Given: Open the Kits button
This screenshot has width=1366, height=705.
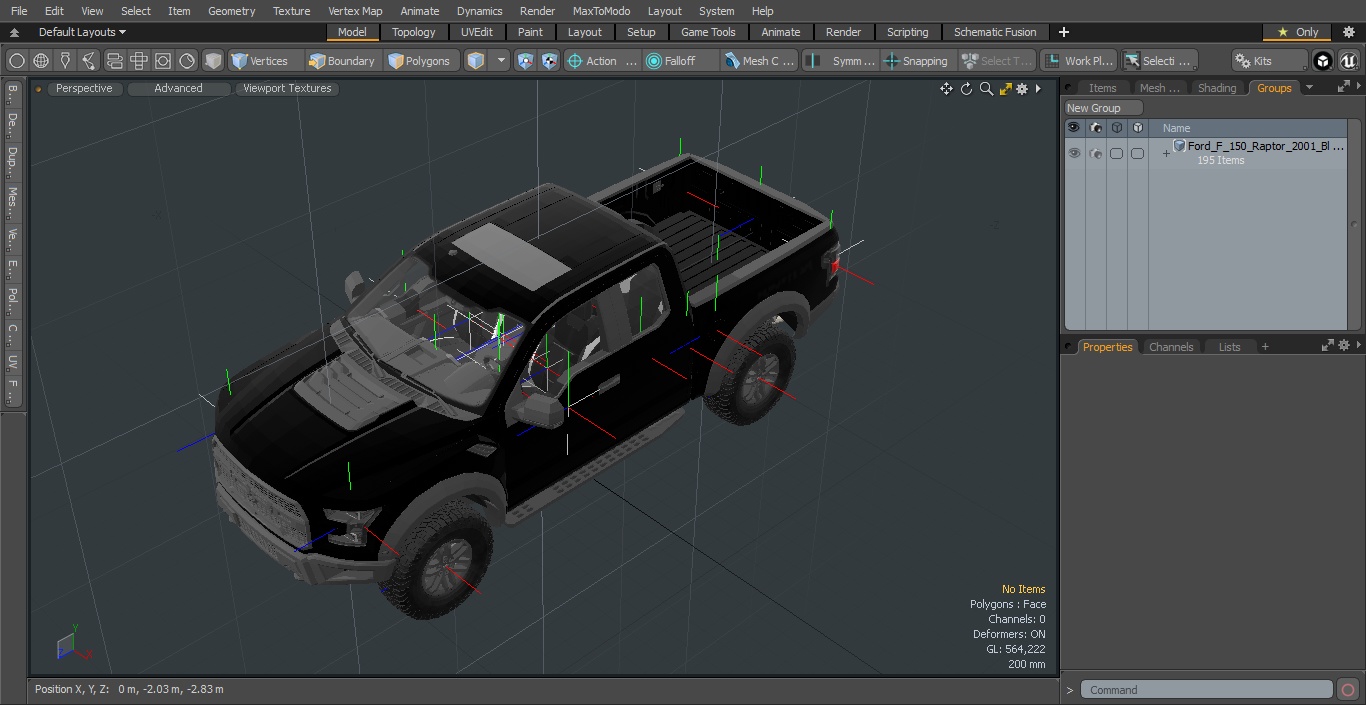Looking at the screenshot, I should pyautogui.click(x=1269, y=61).
